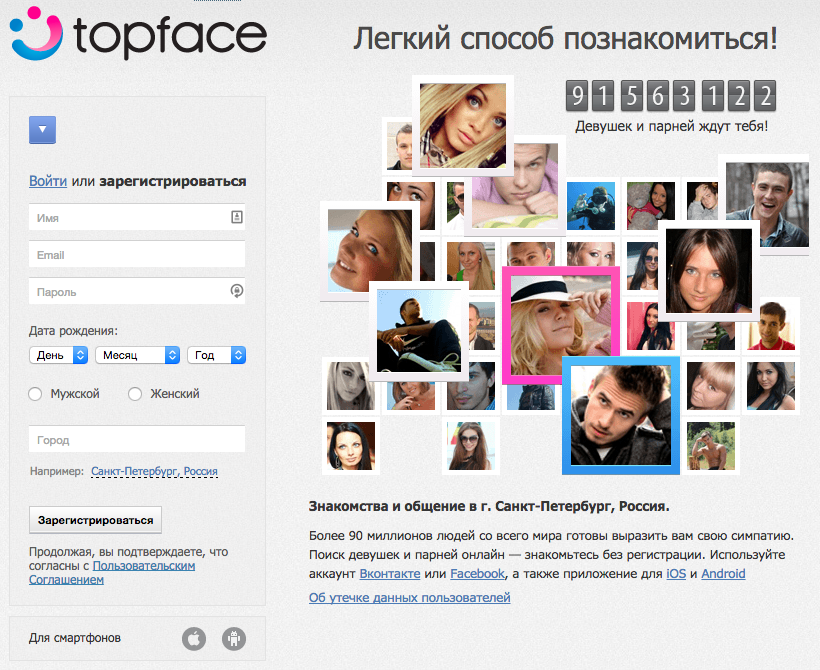Image resolution: width=820 pixels, height=670 pixels.
Task: Open Об утечке данных пользователей link
Action: pyautogui.click(x=409, y=597)
